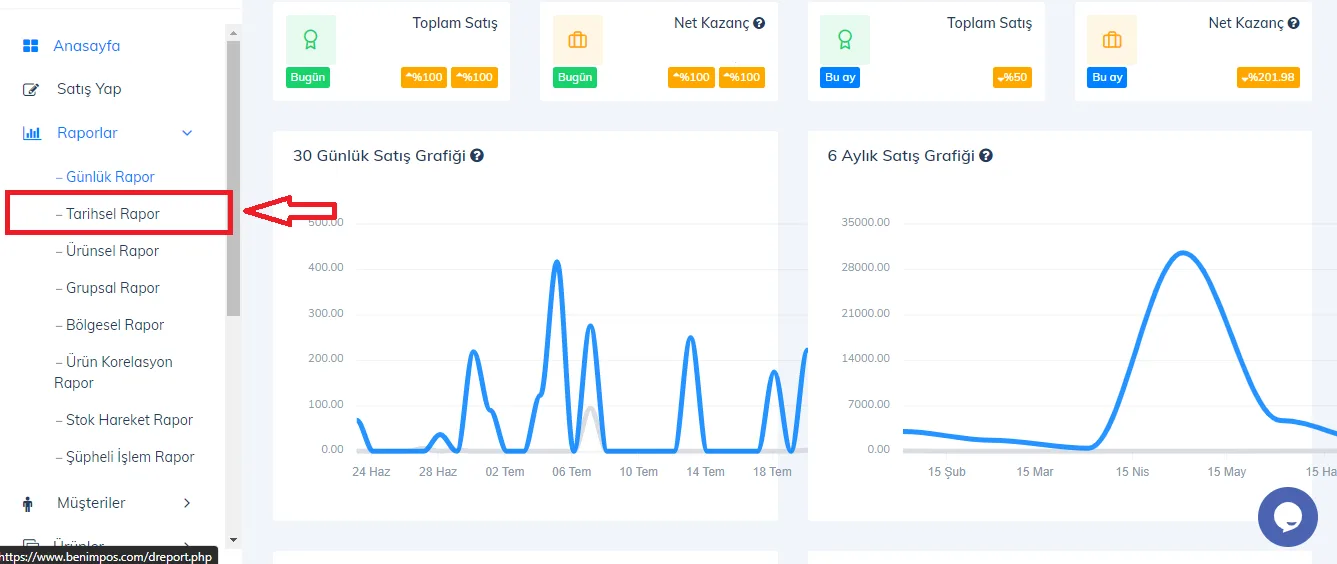Click the %50 badge
1337x564 pixels.
click(1013, 77)
